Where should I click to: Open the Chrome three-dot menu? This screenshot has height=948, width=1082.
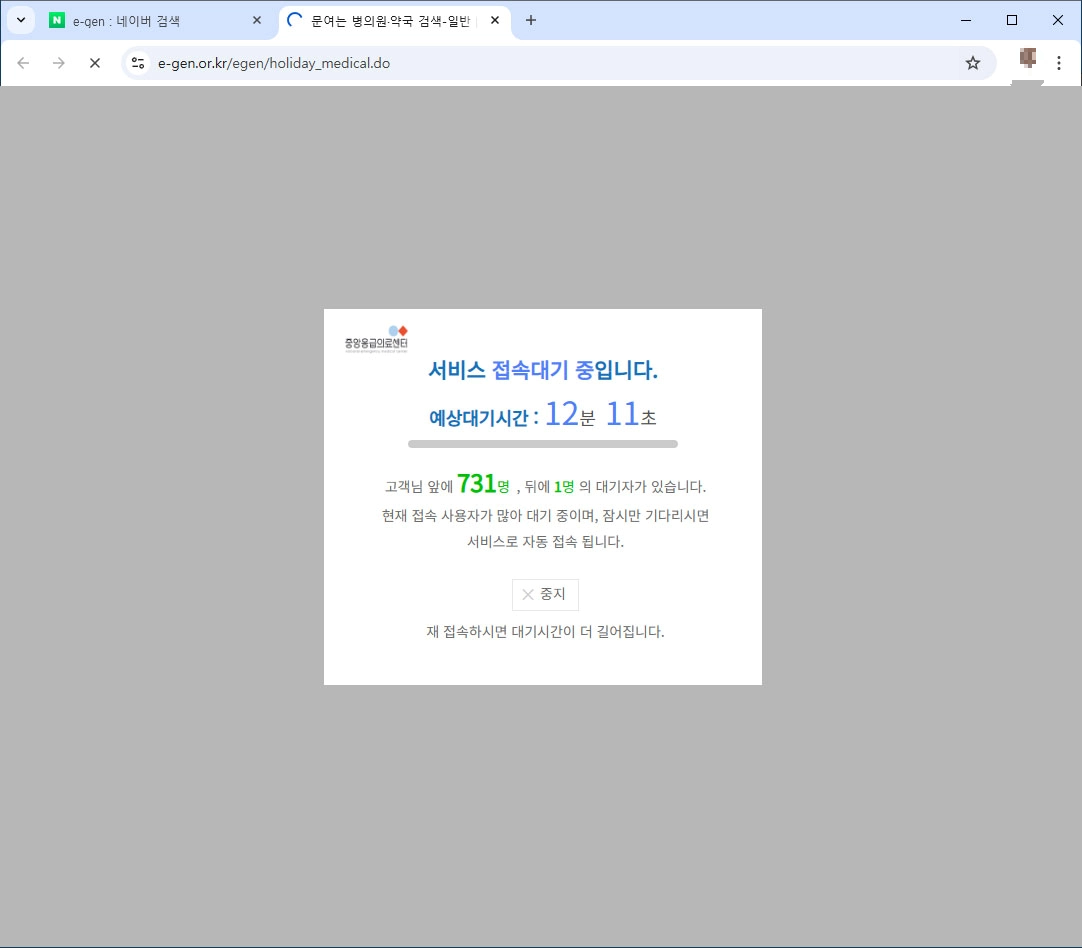(x=1059, y=62)
